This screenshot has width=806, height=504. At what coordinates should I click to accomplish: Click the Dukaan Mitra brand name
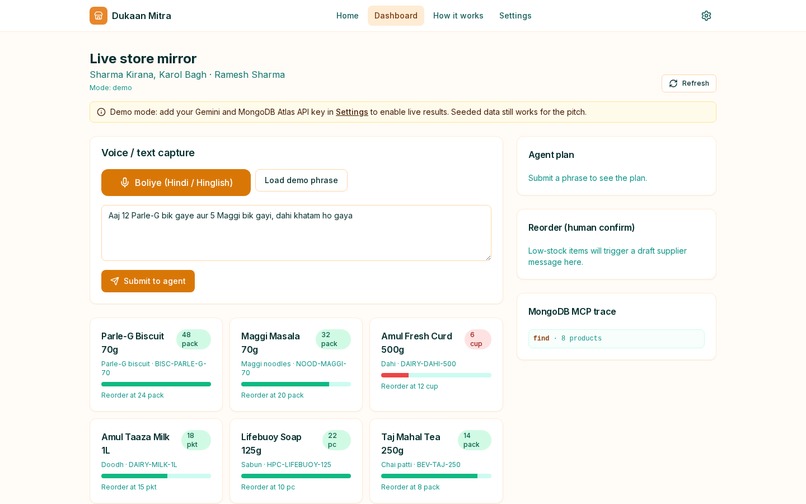(141, 16)
